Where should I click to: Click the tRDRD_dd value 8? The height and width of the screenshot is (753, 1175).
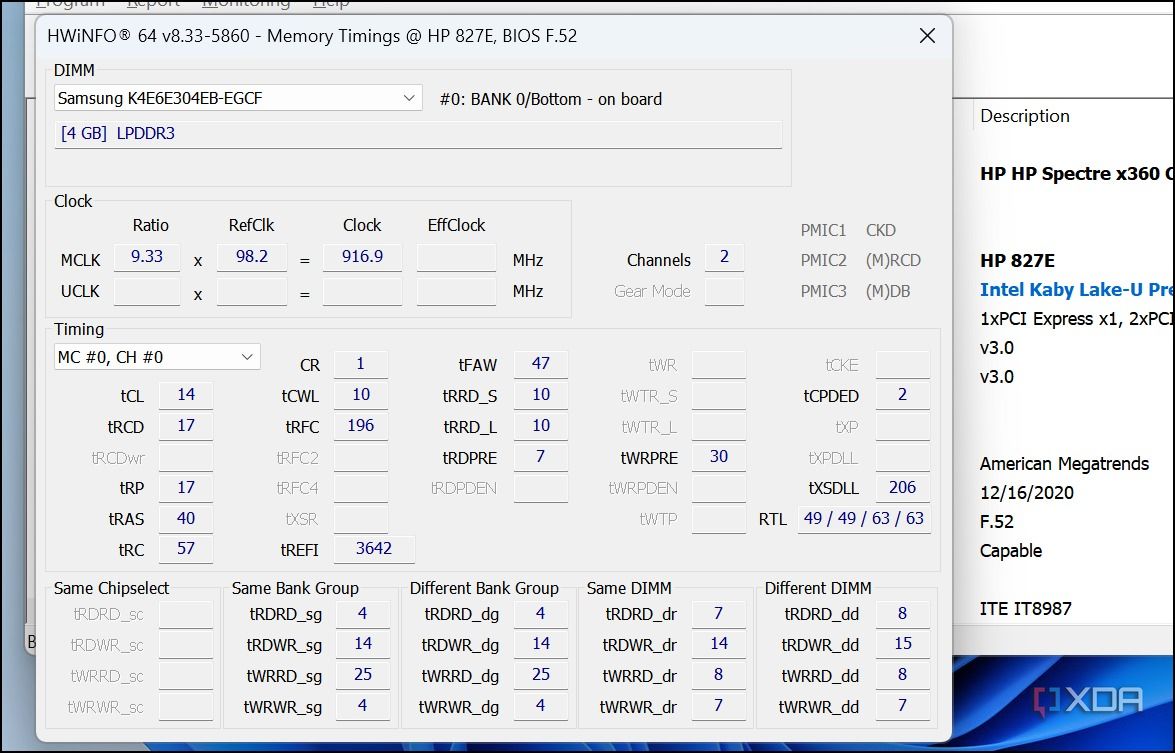pyautogui.click(x=902, y=614)
